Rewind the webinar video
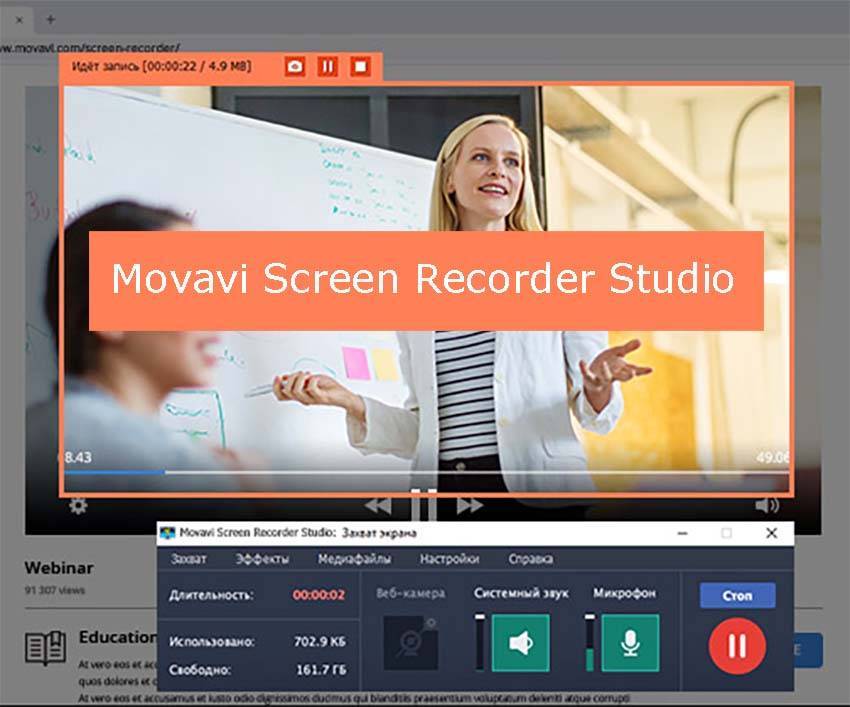The image size is (850, 707). point(378,505)
